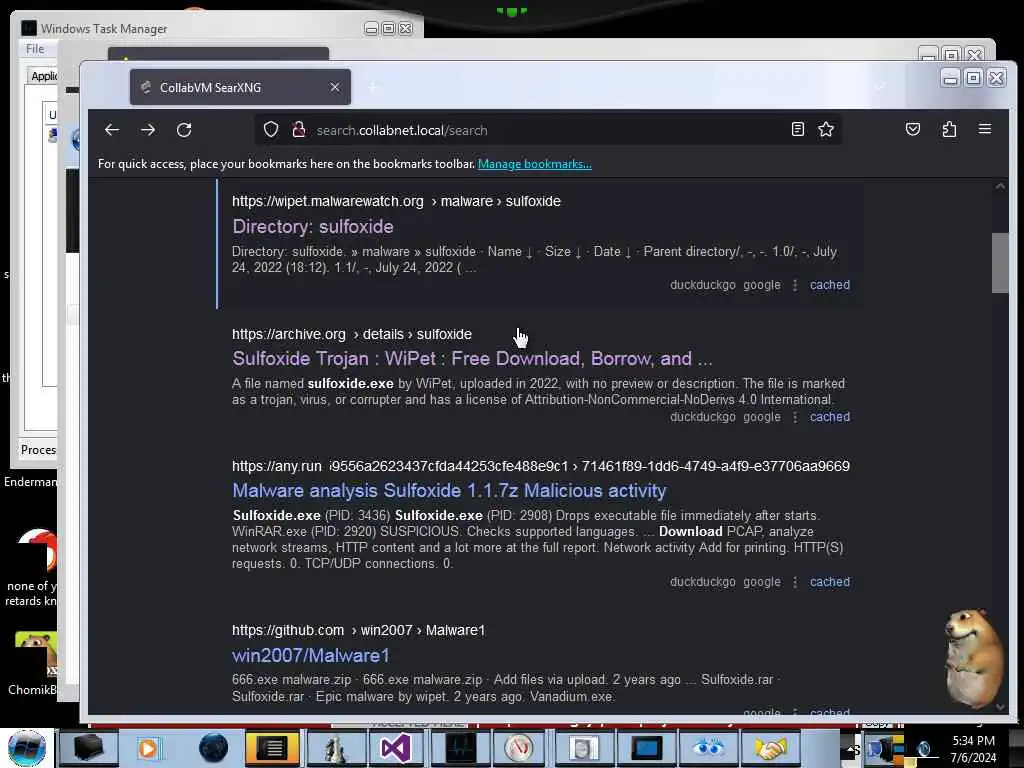Viewport: 1024px width, 768px height.
Task: Click the github.com win2007 Malware1 URL
Action: 359,630
